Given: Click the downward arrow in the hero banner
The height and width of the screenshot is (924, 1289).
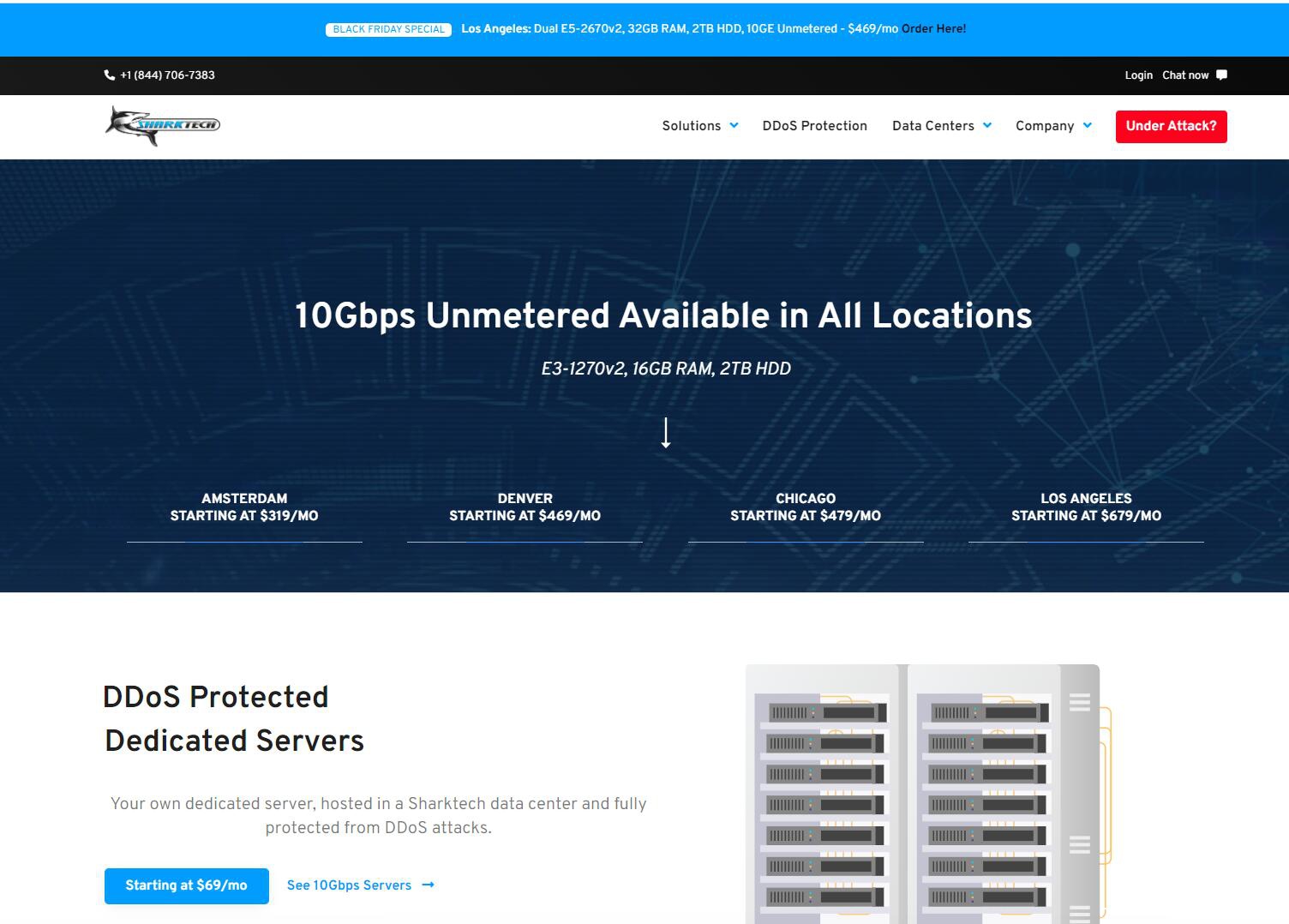Looking at the screenshot, I should 666,433.
